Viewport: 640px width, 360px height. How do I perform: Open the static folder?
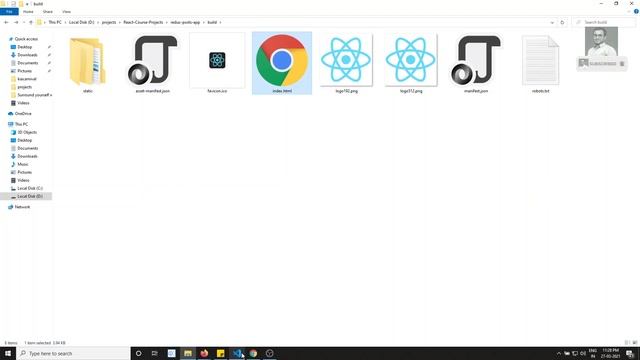tap(87, 64)
